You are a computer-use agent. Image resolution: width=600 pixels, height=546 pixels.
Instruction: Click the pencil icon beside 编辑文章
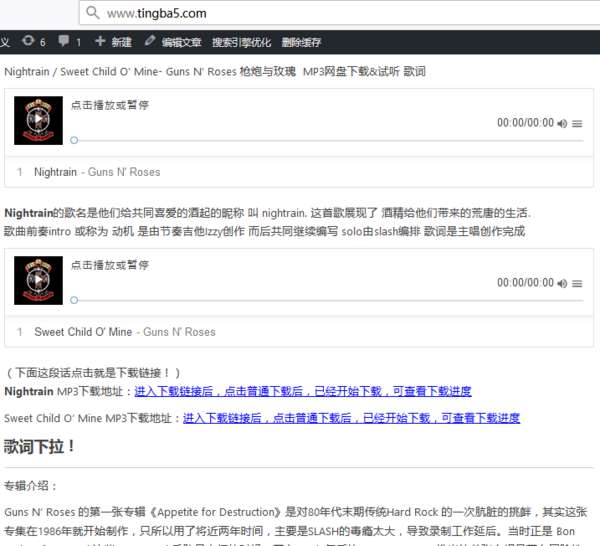pos(150,40)
